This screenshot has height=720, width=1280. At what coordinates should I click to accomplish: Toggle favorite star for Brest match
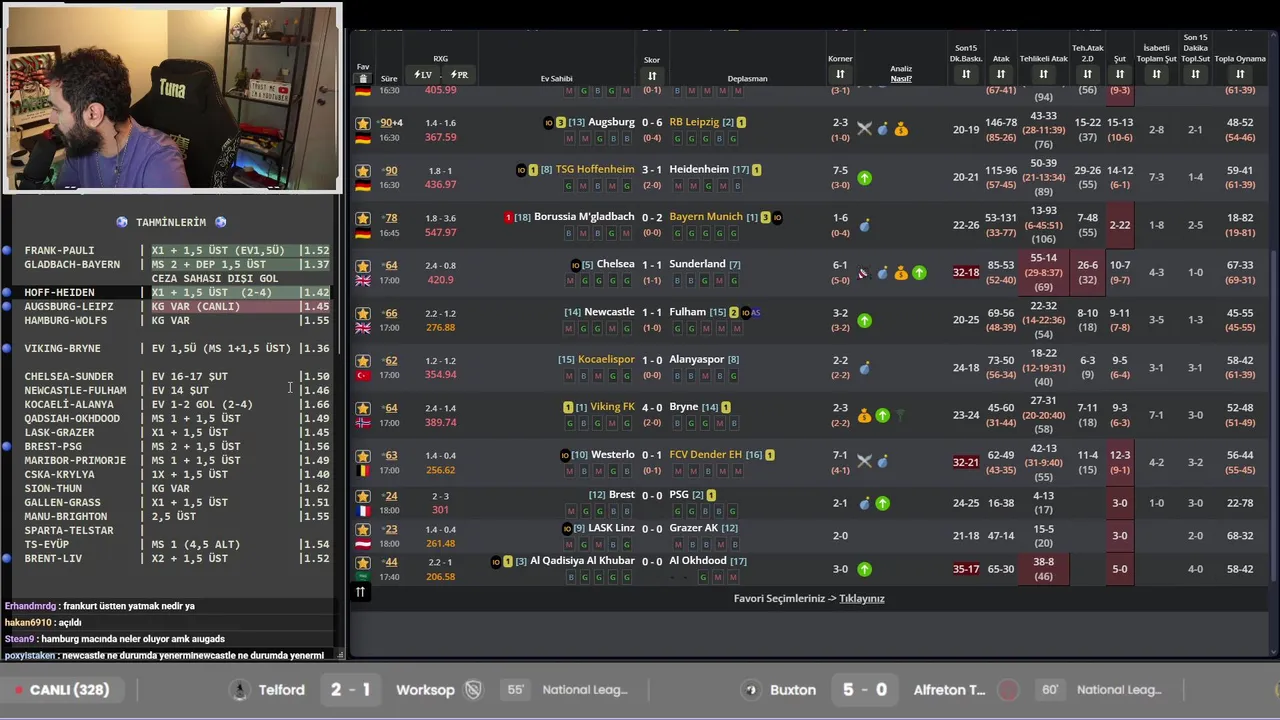[x=363, y=496]
